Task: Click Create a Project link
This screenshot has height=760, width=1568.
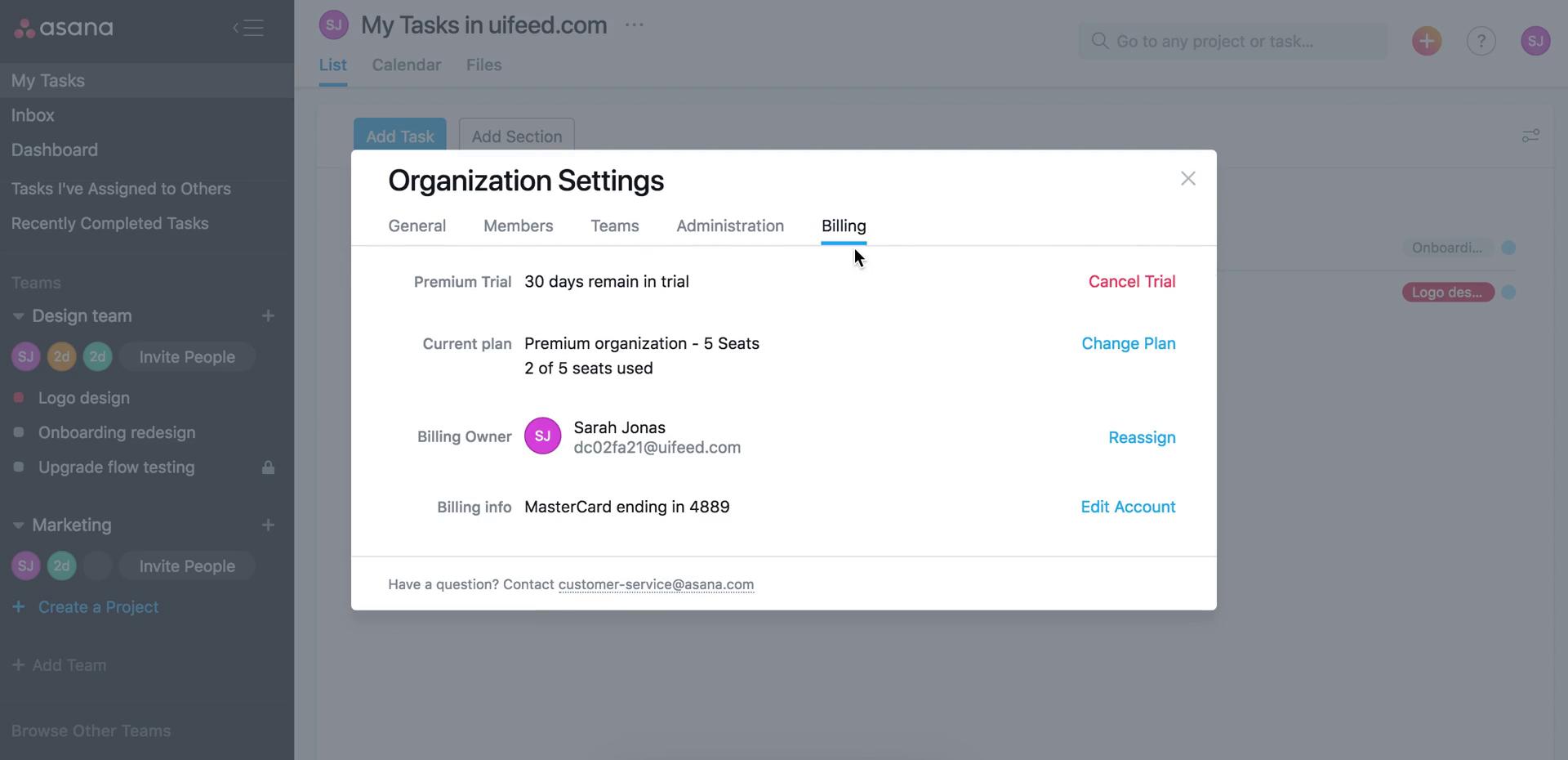Action: pyautogui.click(x=86, y=607)
